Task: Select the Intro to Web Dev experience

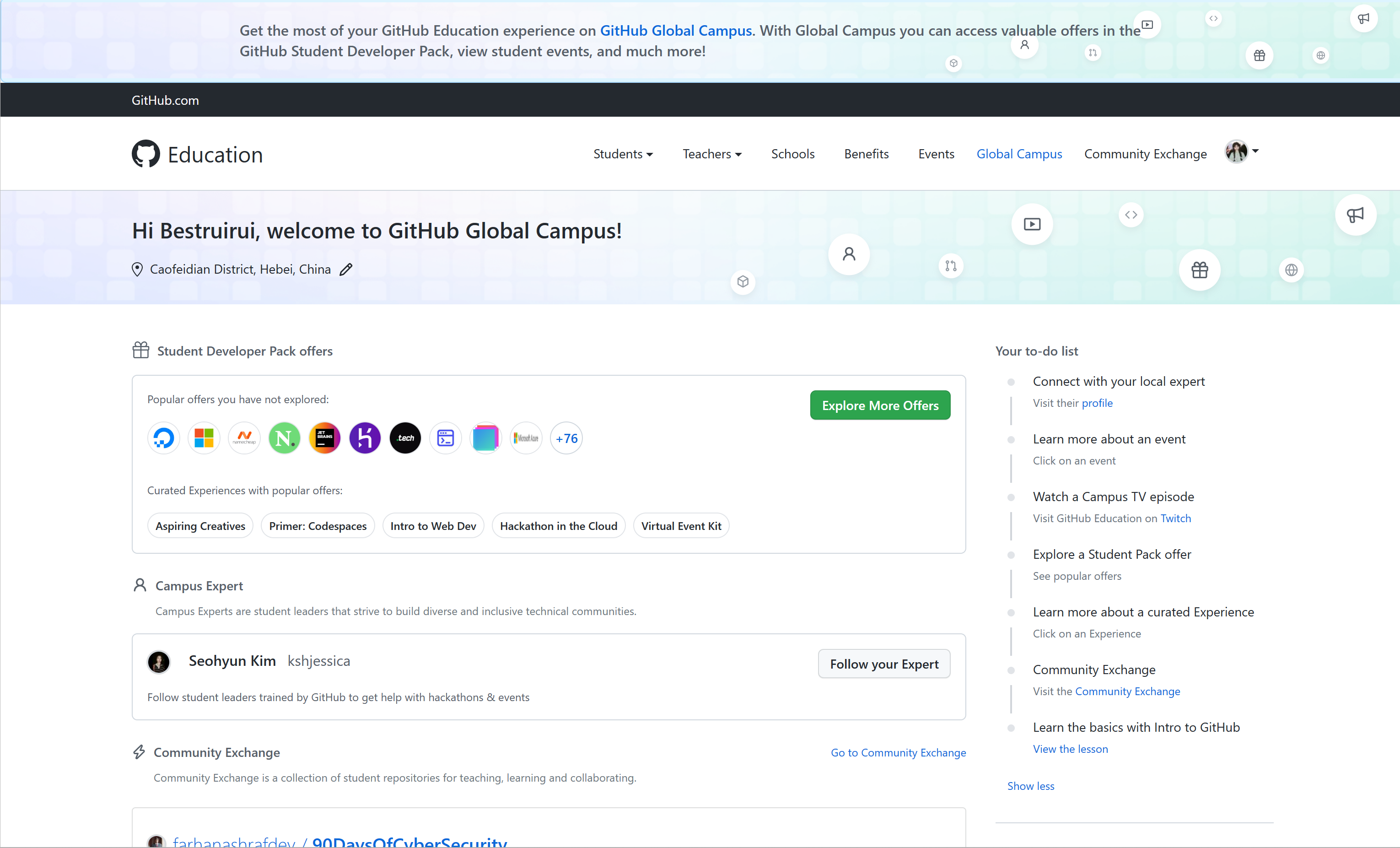Action: [x=433, y=526]
